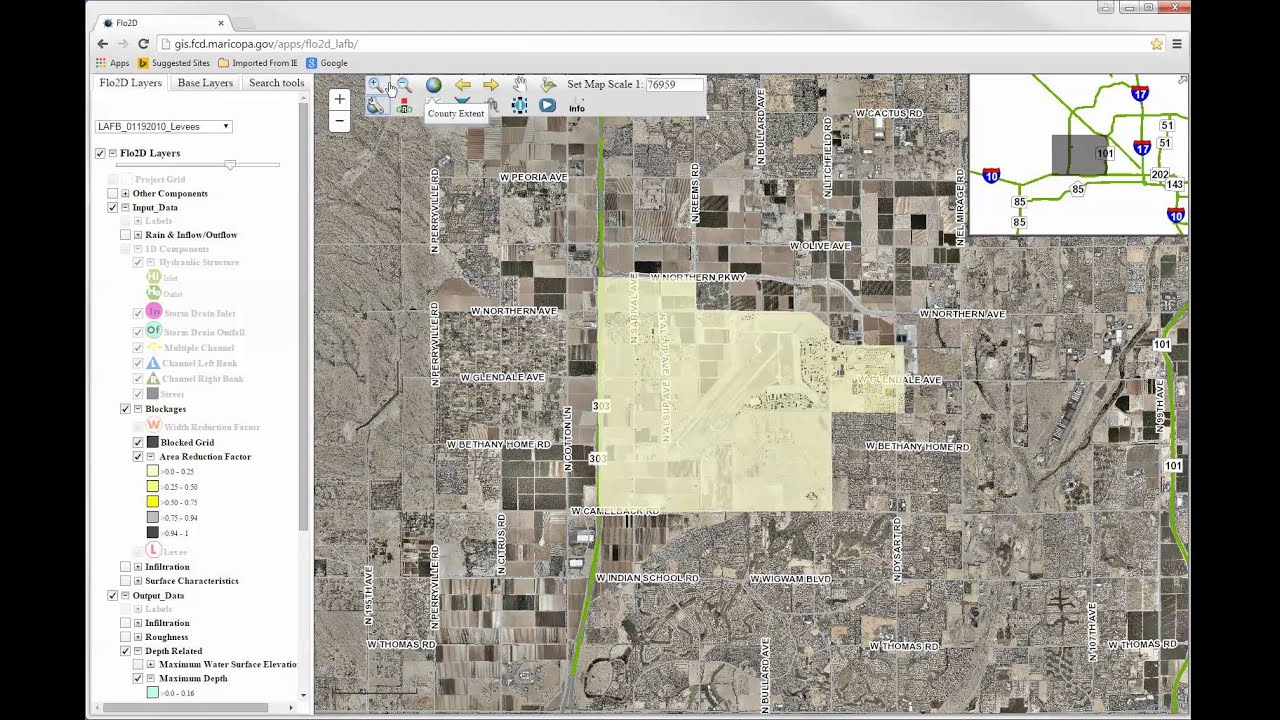Image resolution: width=1280 pixels, height=720 pixels.
Task: Open the globe wrench tool icon
Action: (375, 106)
